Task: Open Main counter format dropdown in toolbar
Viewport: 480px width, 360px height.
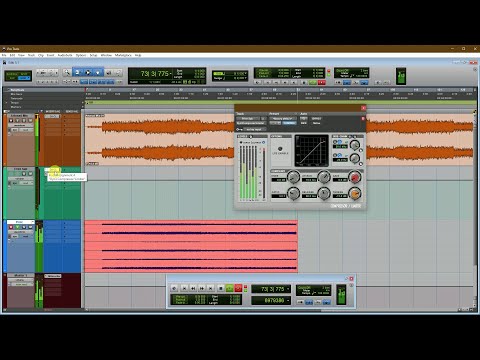Action: point(171,73)
